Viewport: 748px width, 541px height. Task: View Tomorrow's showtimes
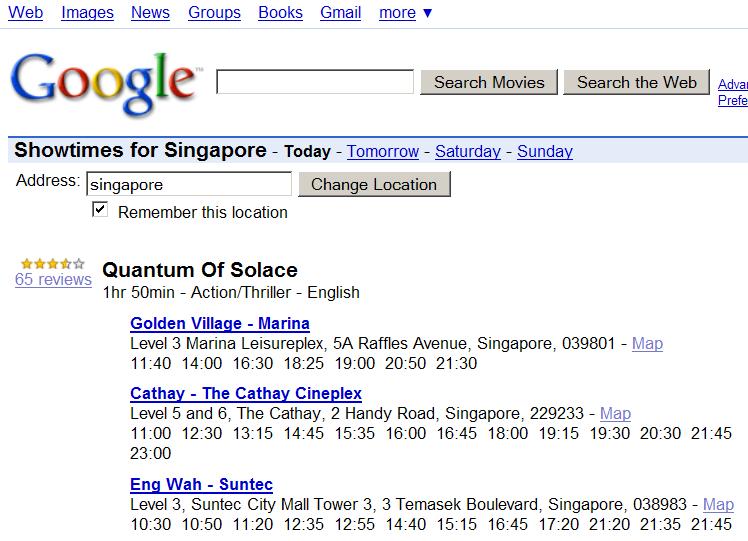click(x=383, y=152)
